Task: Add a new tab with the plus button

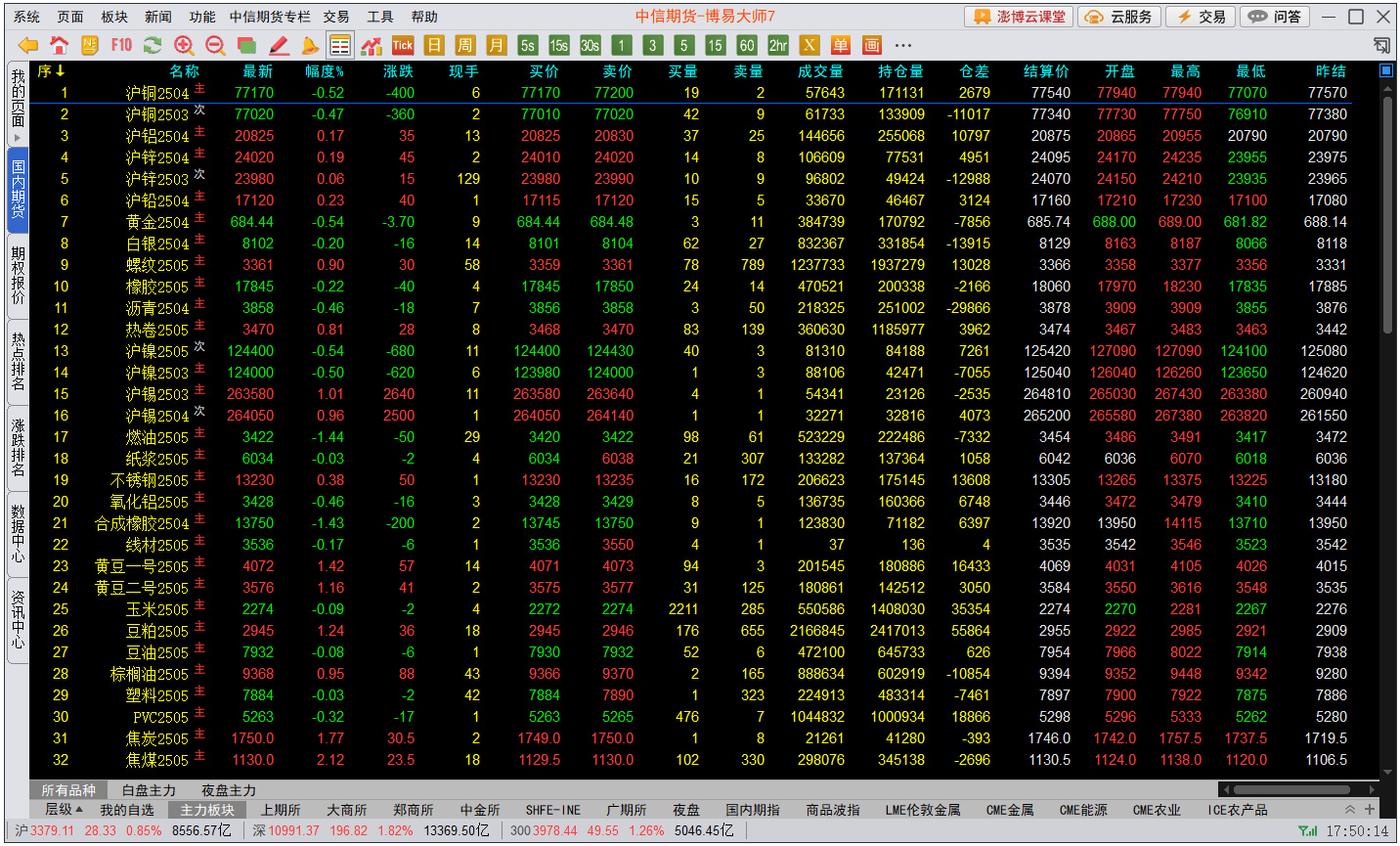Action: [1370, 810]
